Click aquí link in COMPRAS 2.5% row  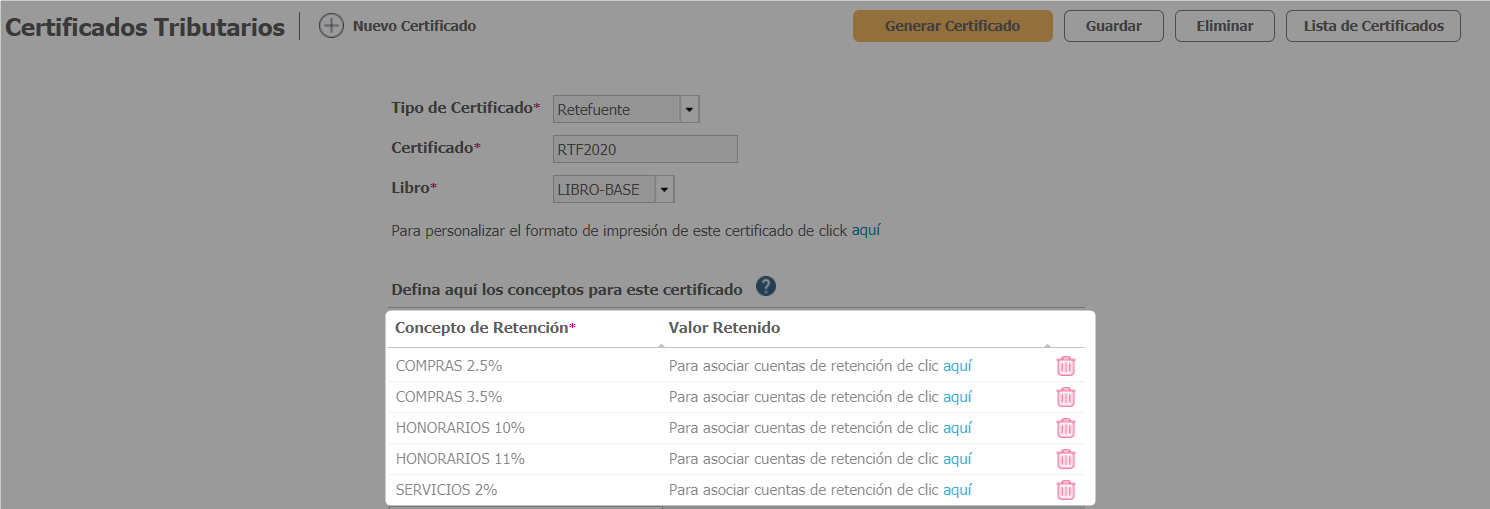(957, 366)
